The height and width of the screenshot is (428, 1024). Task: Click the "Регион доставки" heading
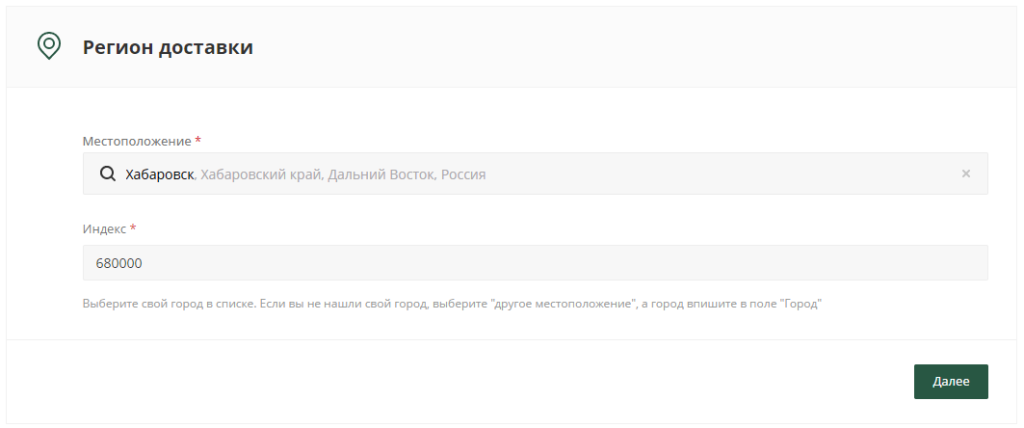tap(167, 47)
